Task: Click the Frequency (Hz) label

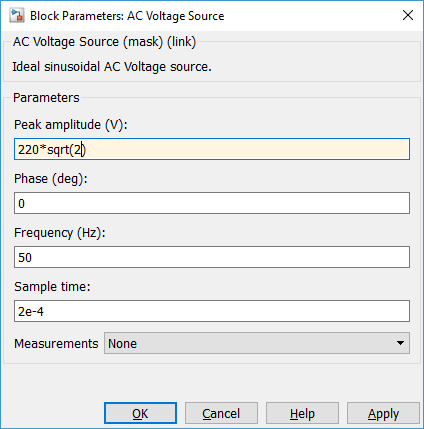Action: click(60, 233)
